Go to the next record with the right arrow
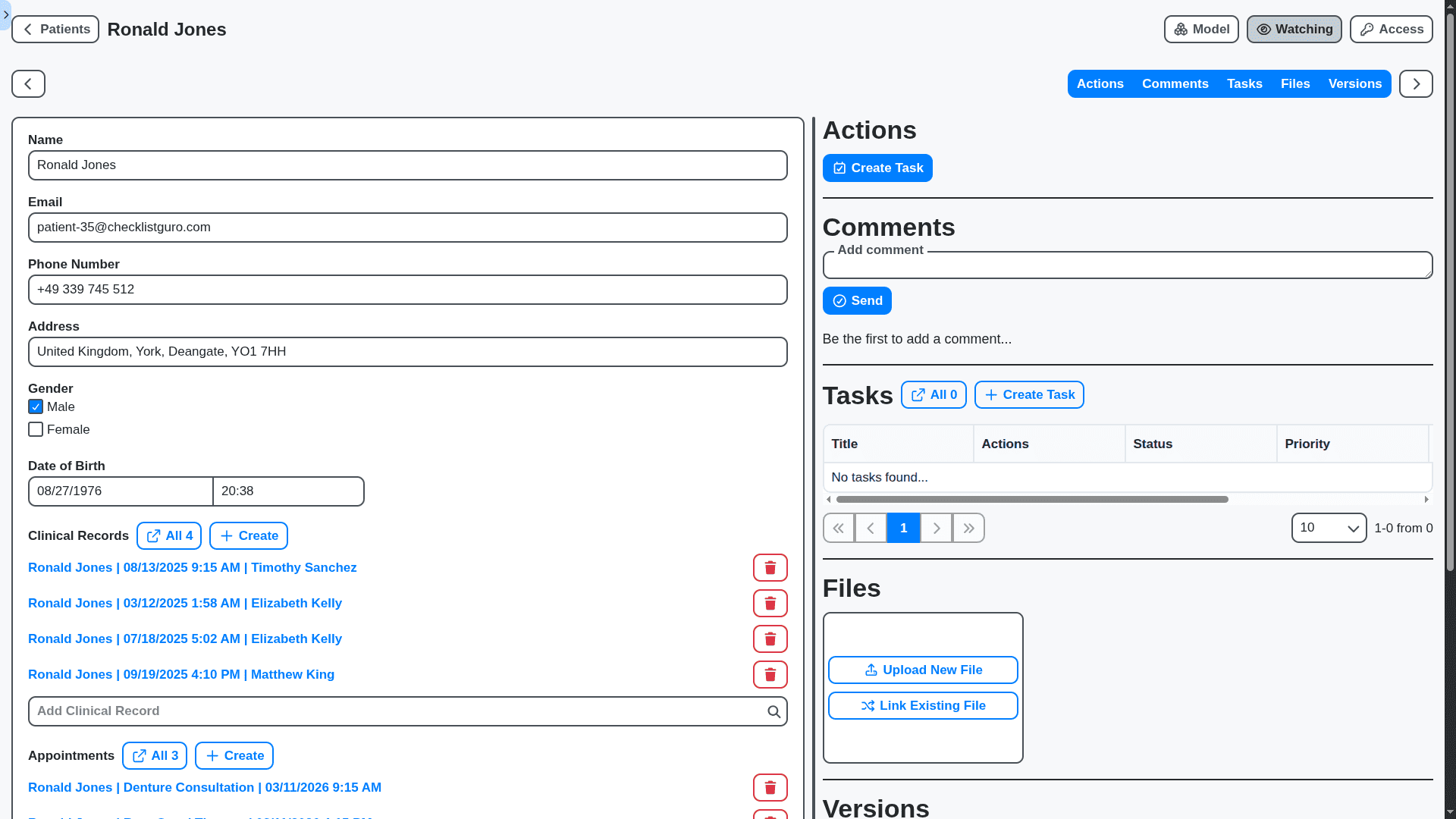This screenshot has height=819, width=1456. click(x=1415, y=83)
